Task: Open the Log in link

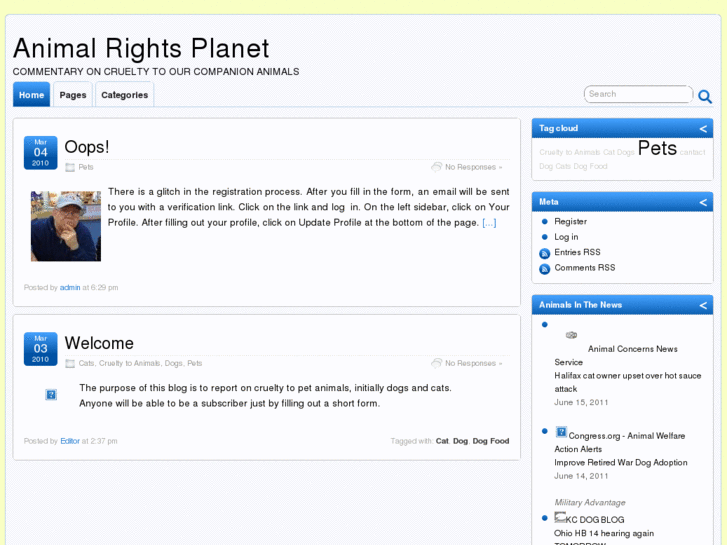Action: pos(566,237)
